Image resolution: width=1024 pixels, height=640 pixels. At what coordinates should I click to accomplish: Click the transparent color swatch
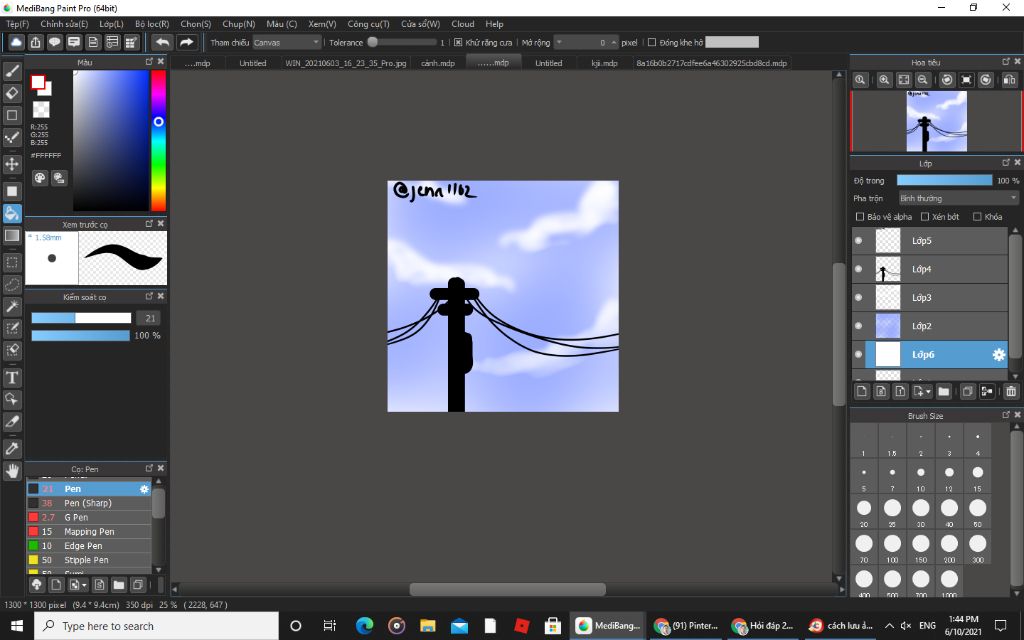point(40,109)
